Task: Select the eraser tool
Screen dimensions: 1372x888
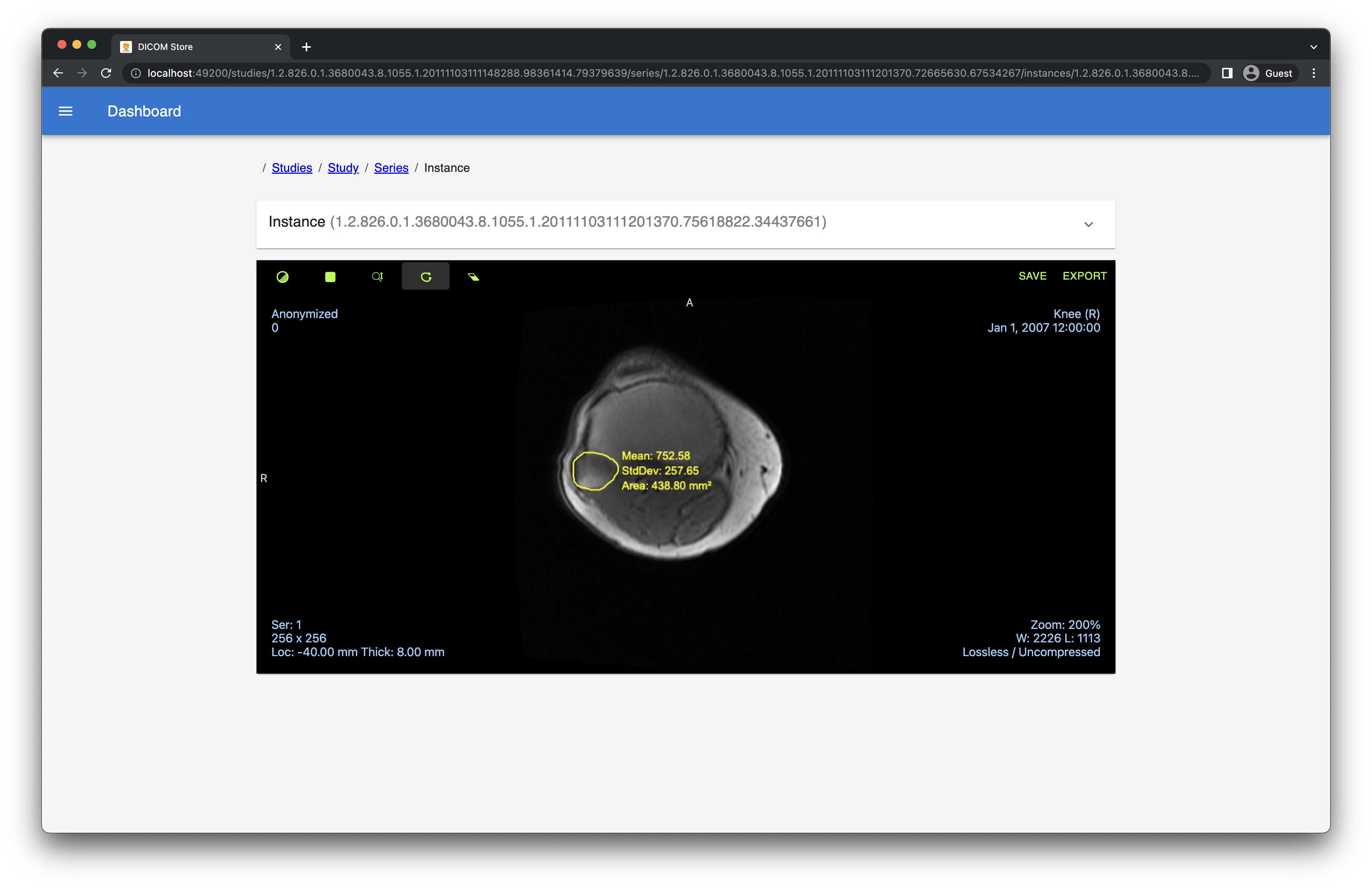Action: (473, 277)
